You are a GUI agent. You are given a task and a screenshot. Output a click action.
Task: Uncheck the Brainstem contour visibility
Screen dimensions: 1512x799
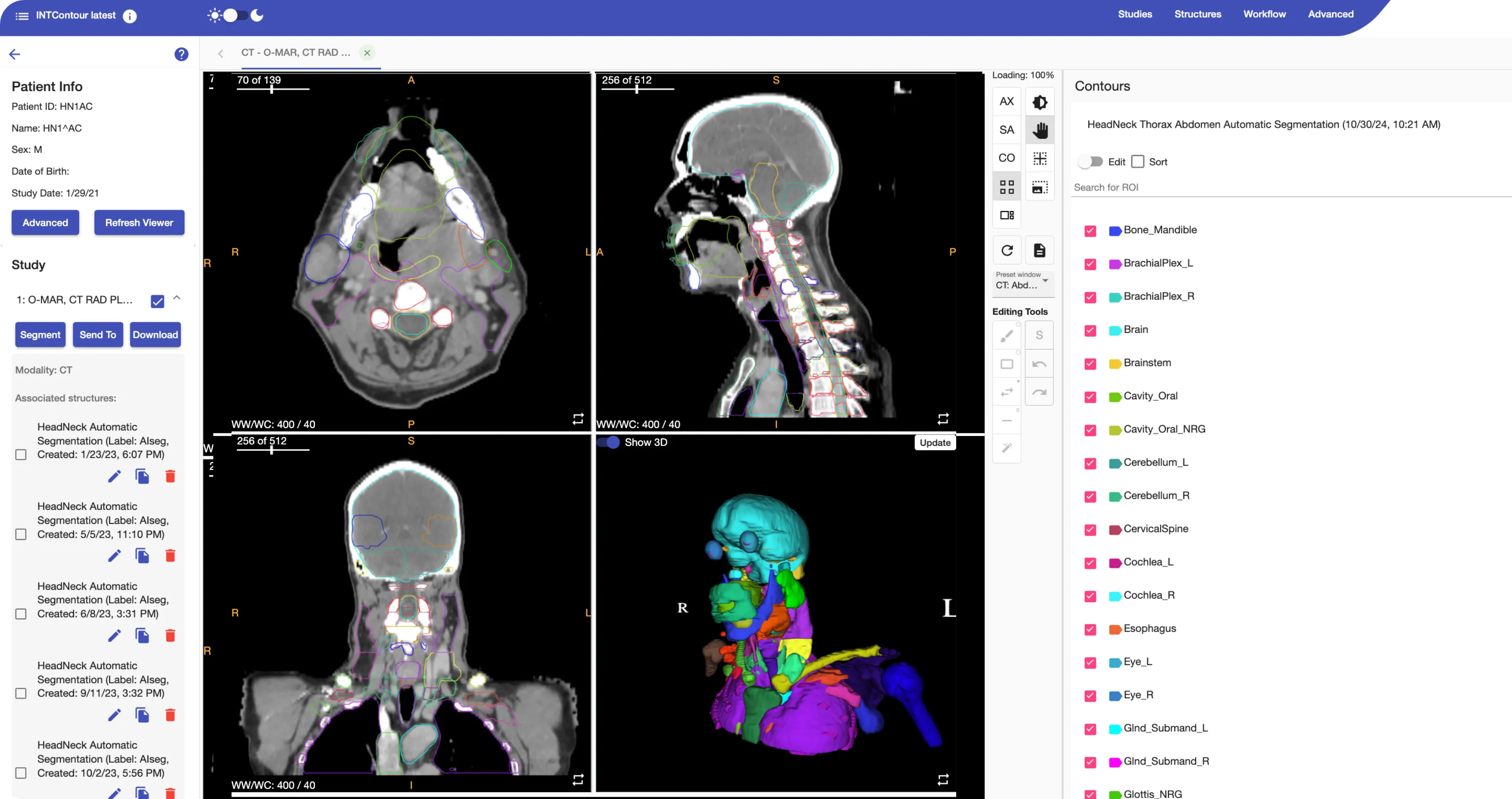(1090, 364)
